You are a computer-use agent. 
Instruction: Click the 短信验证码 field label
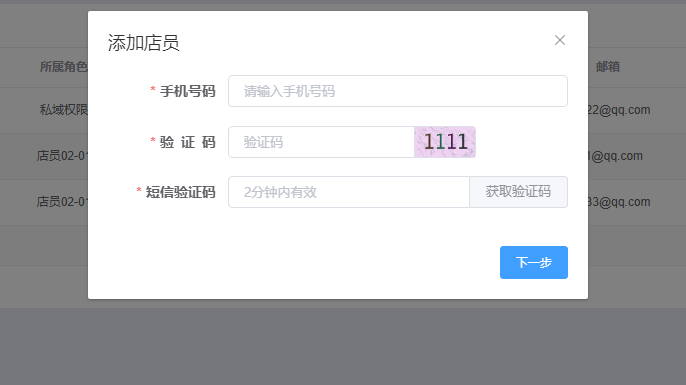[180, 192]
